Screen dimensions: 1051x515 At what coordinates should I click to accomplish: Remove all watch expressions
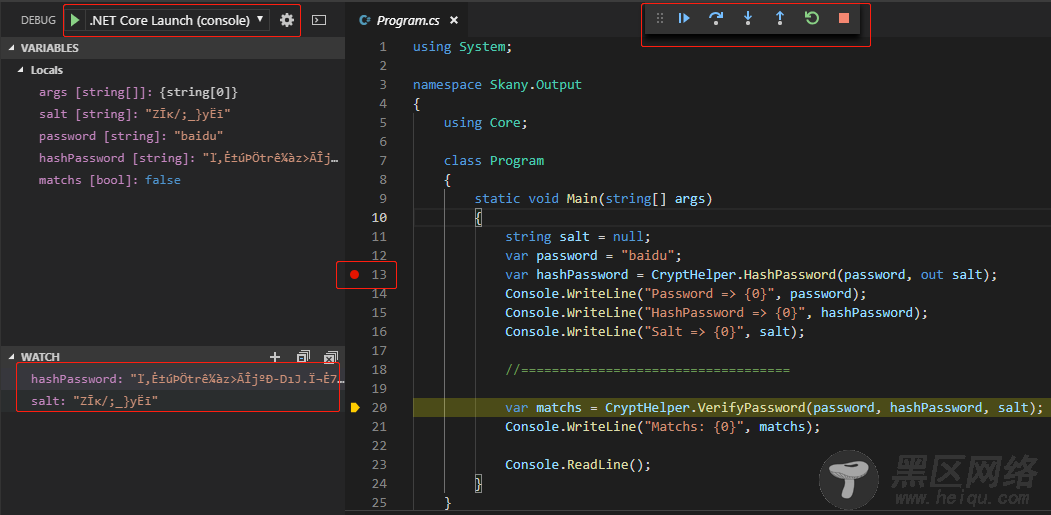[330, 357]
